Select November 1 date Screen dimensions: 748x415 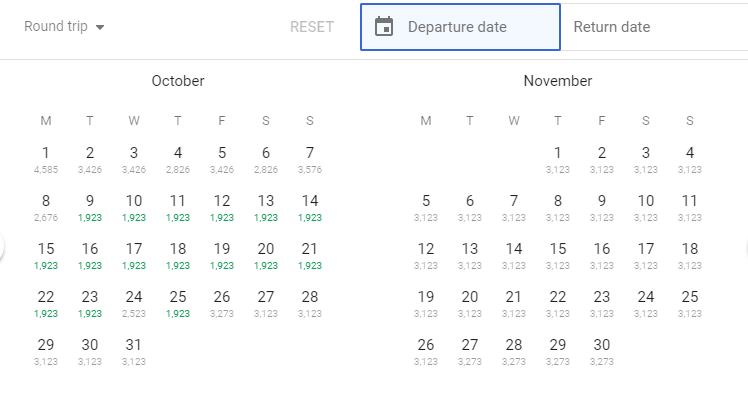pyautogui.click(x=558, y=158)
